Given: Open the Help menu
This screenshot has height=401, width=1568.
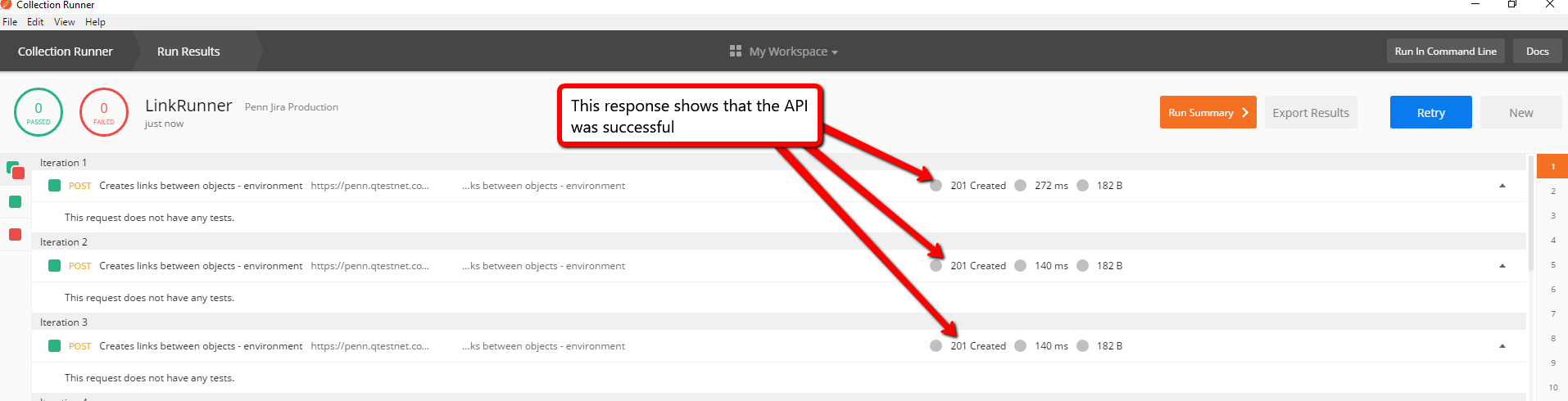Looking at the screenshot, I should click(95, 22).
